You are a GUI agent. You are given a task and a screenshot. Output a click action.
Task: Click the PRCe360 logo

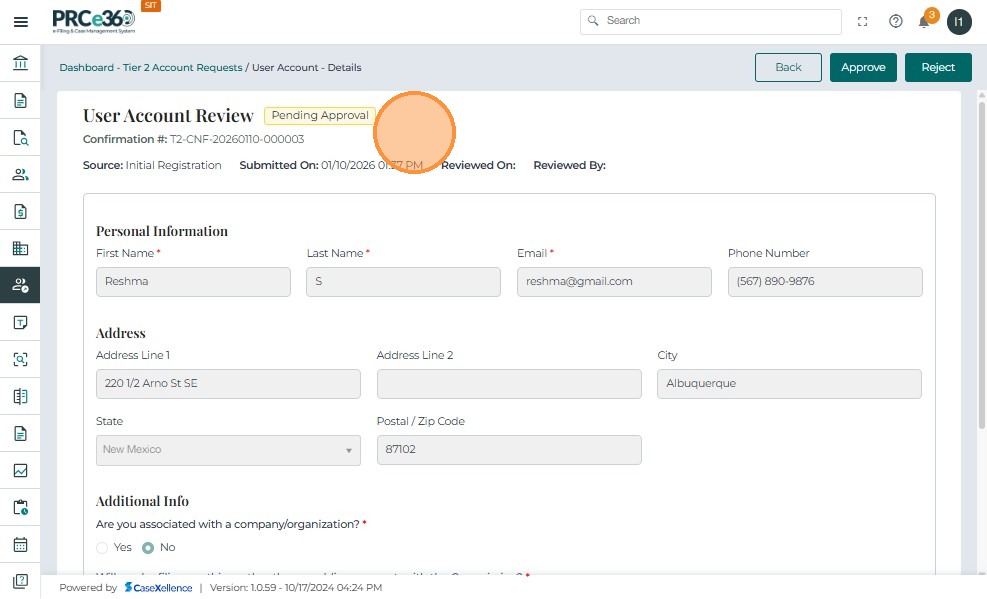[94, 21]
